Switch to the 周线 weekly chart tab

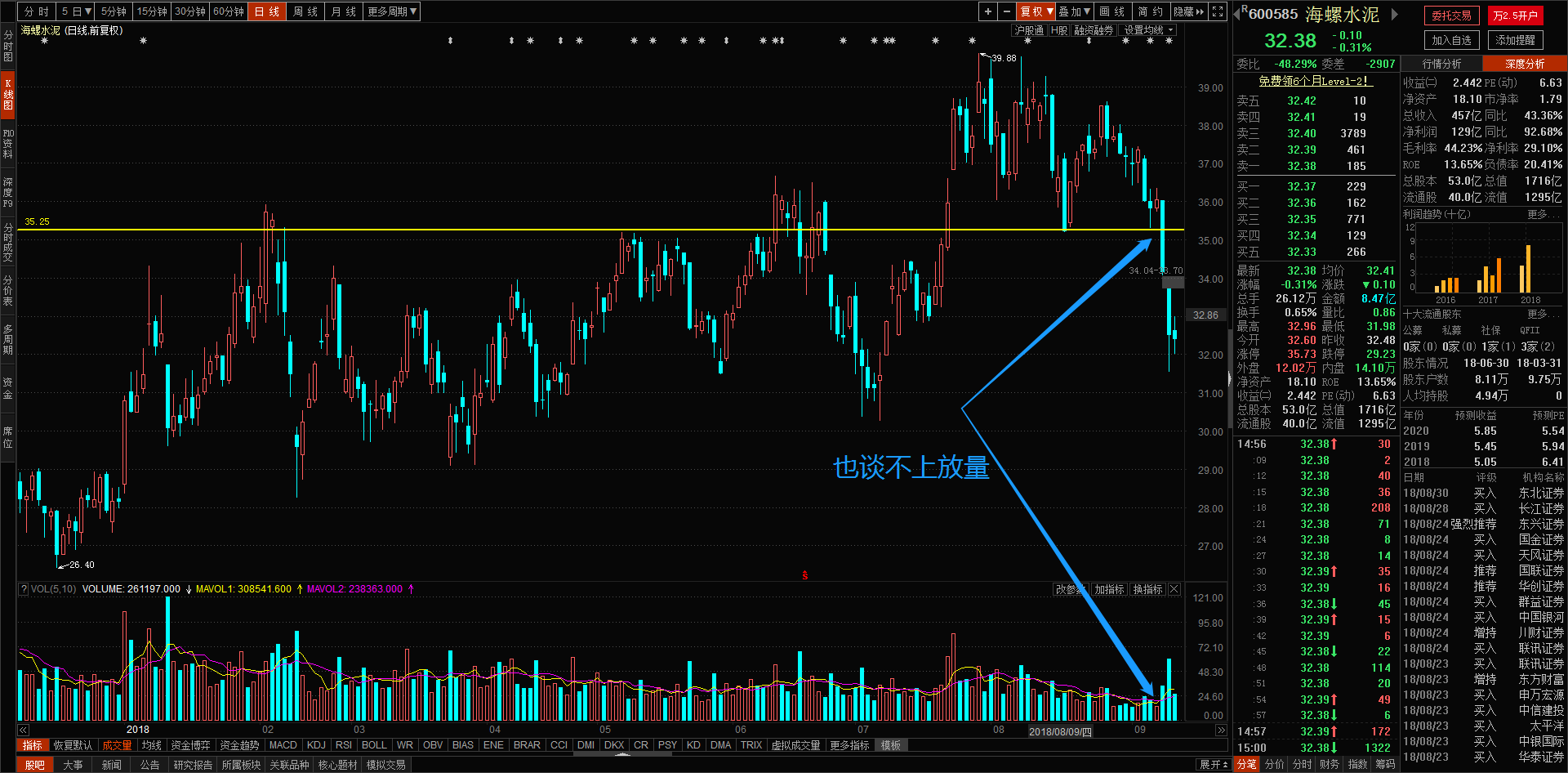[305, 11]
